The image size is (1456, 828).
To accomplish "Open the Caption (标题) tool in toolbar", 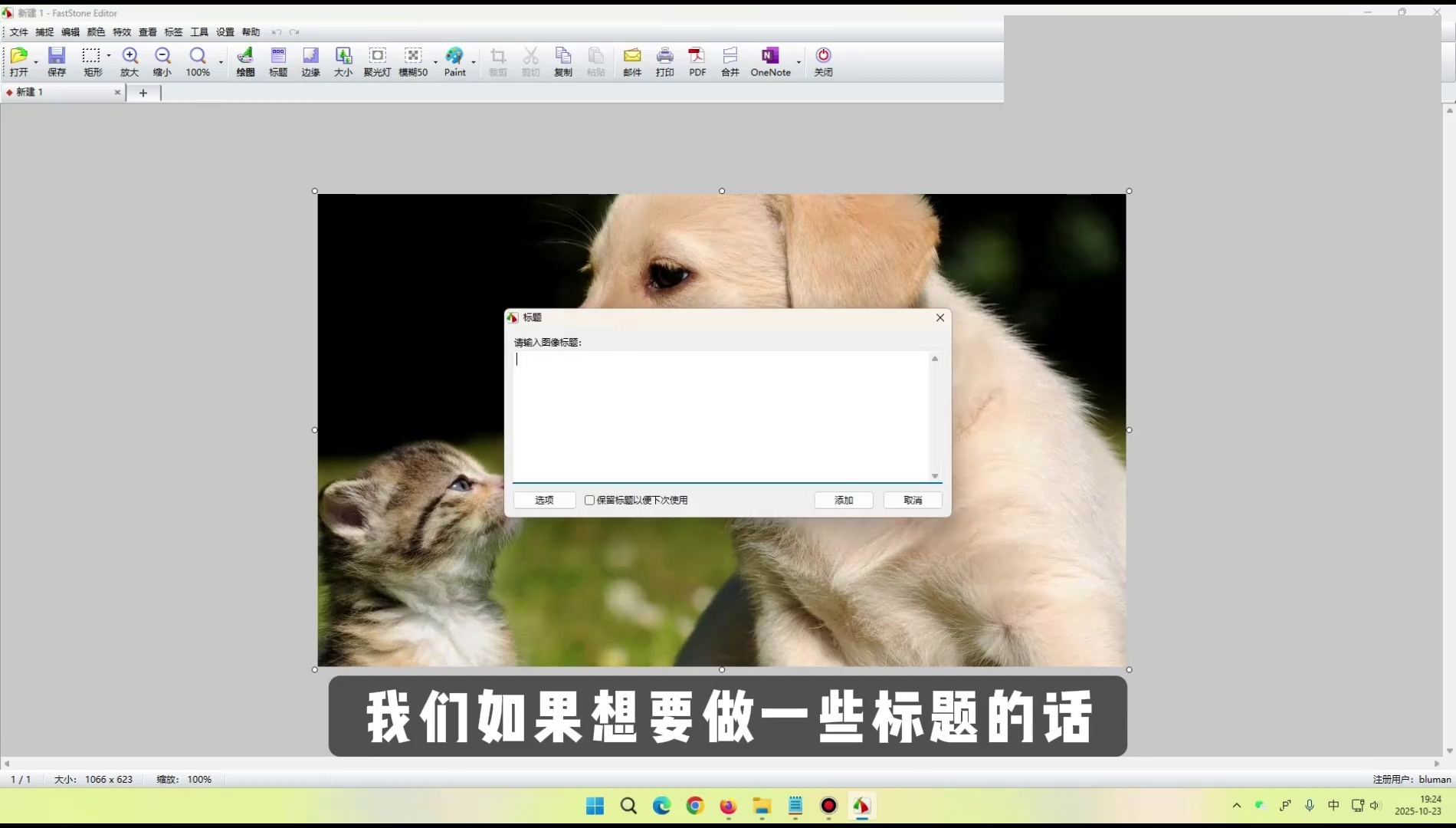I will (x=278, y=61).
